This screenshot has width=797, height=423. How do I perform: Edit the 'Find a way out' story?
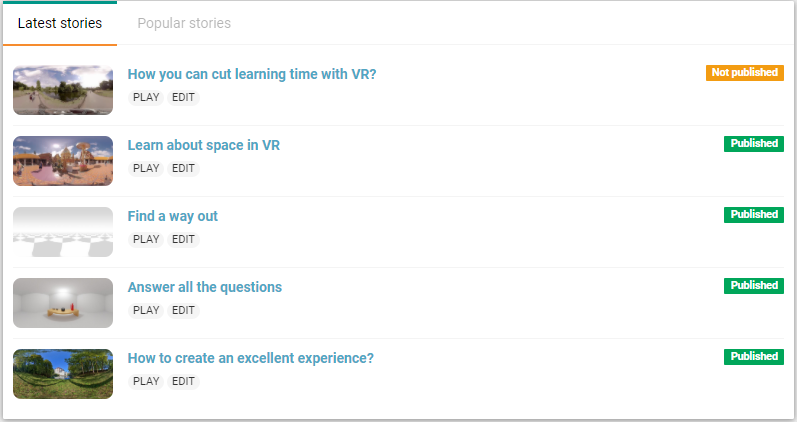(x=183, y=239)
